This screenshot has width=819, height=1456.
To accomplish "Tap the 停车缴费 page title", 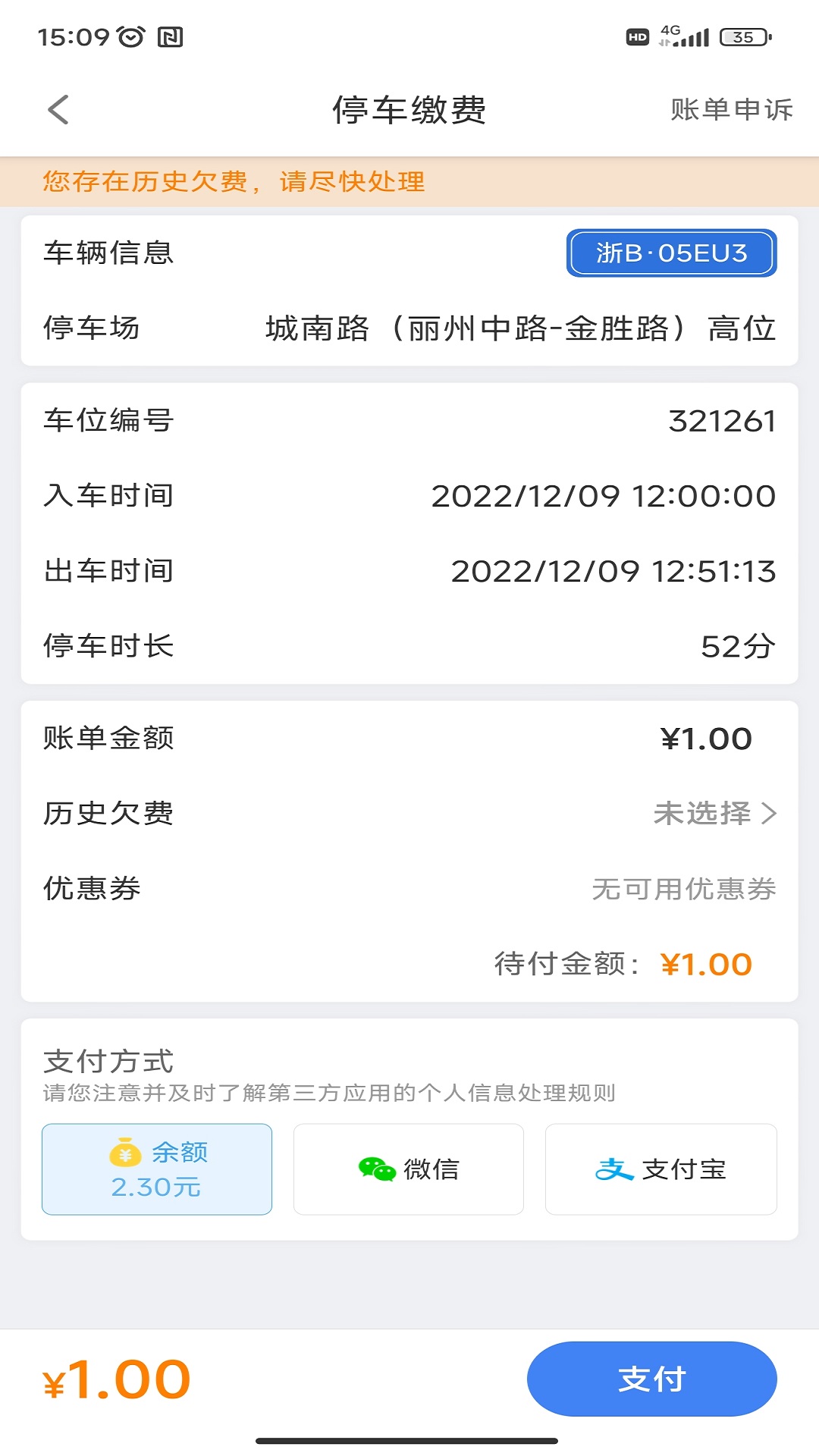I will 409,109.
